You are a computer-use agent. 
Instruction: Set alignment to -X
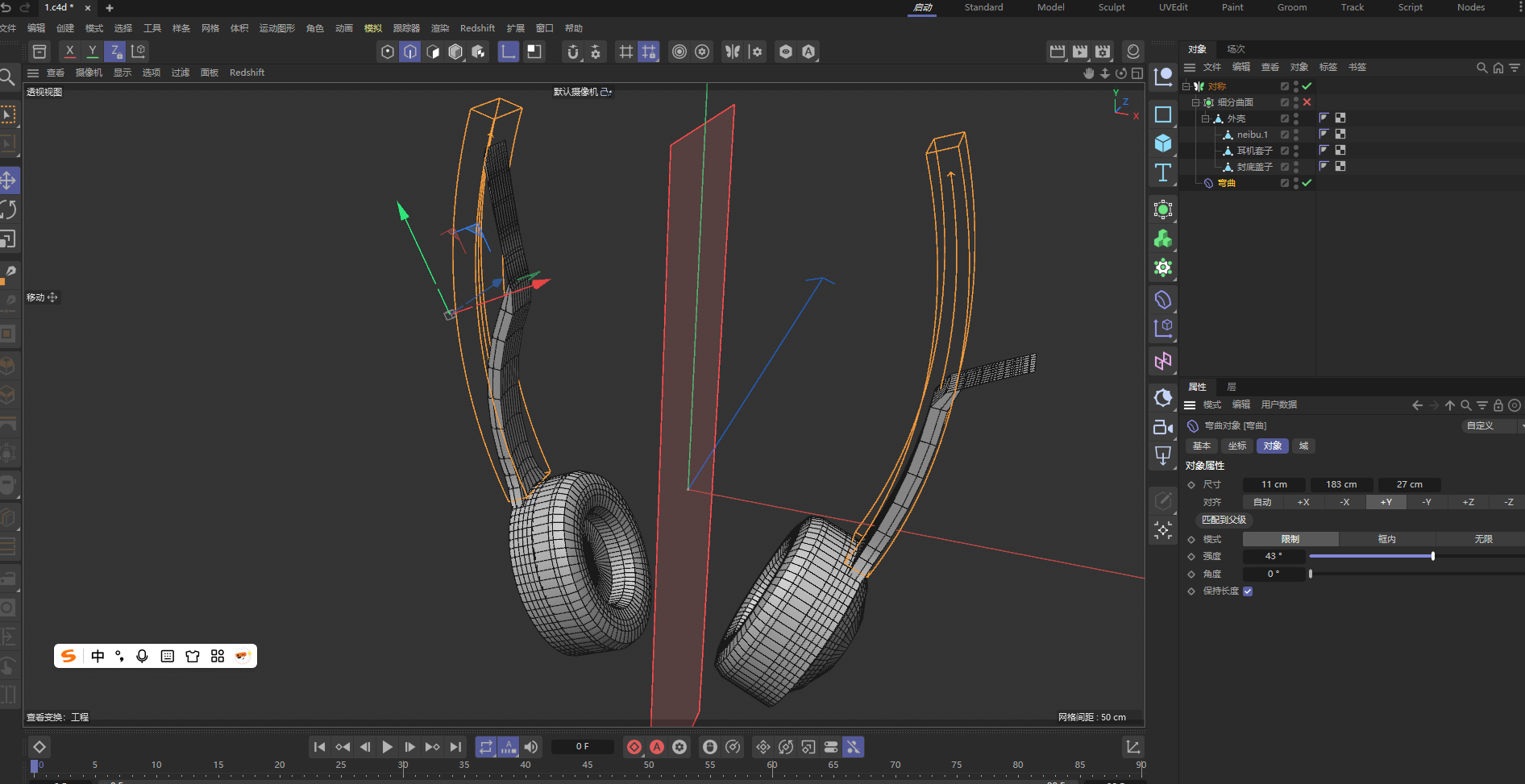(x=1344, y=502)
